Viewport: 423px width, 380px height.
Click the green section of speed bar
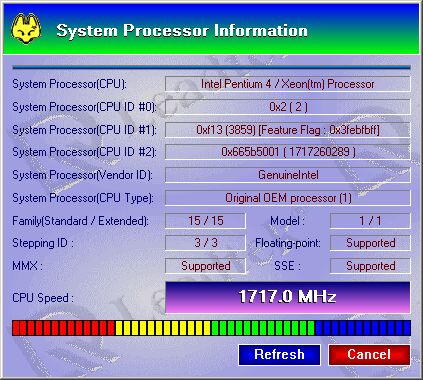tap(263, 328)
